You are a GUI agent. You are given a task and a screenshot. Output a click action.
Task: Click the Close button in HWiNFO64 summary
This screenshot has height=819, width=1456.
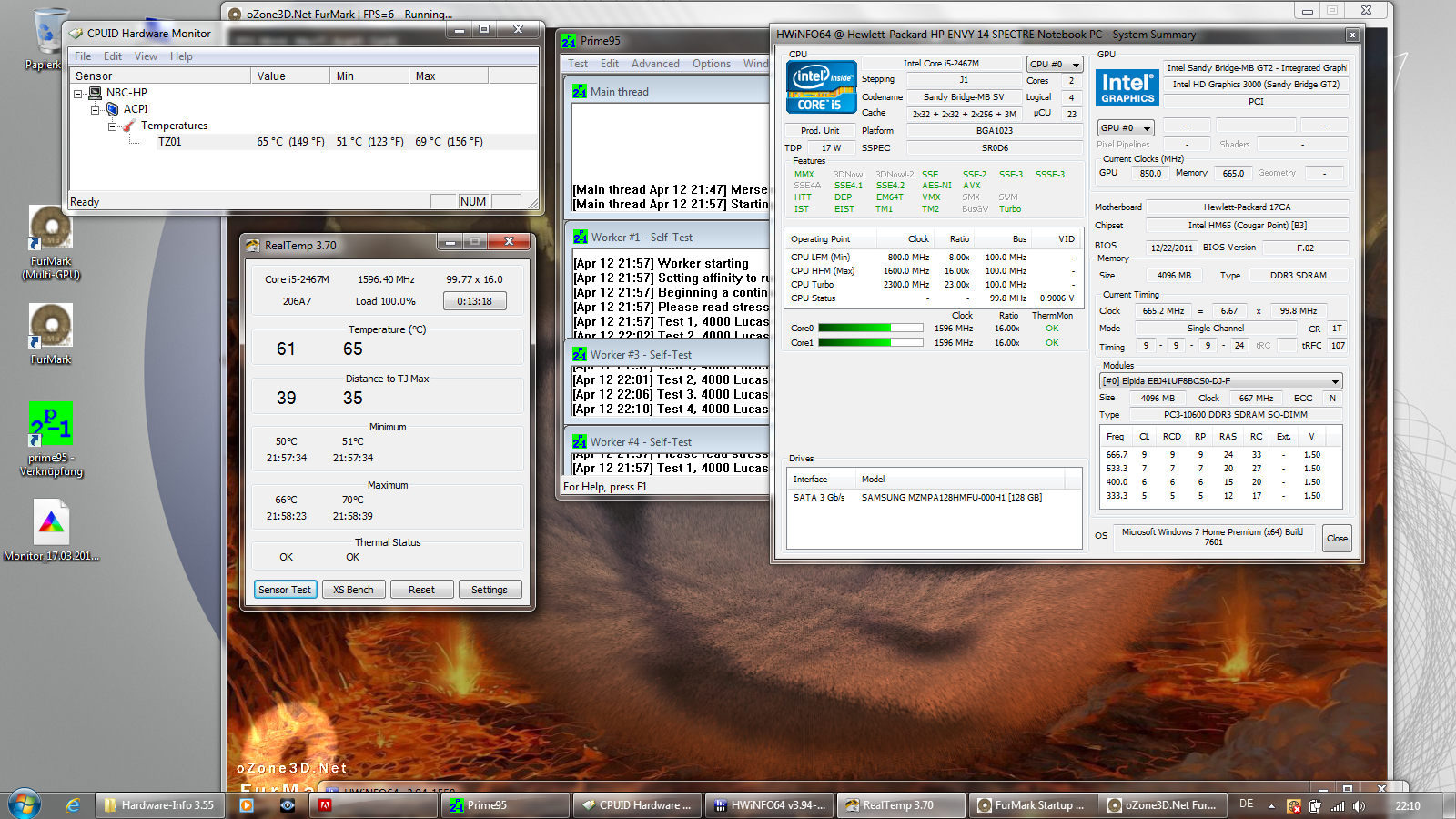[x=1337, y=538]
